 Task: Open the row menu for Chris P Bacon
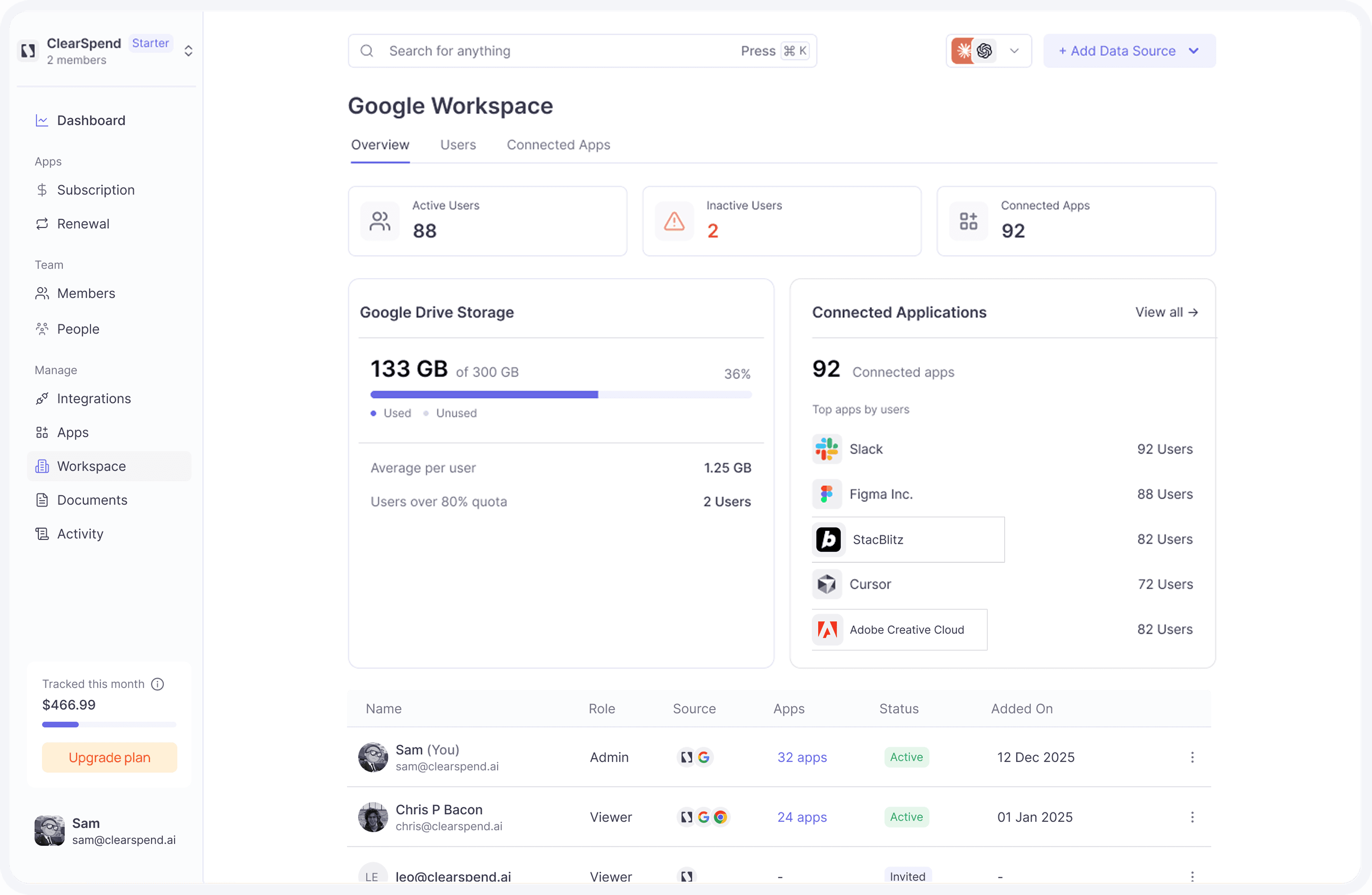click(1192, 817)
